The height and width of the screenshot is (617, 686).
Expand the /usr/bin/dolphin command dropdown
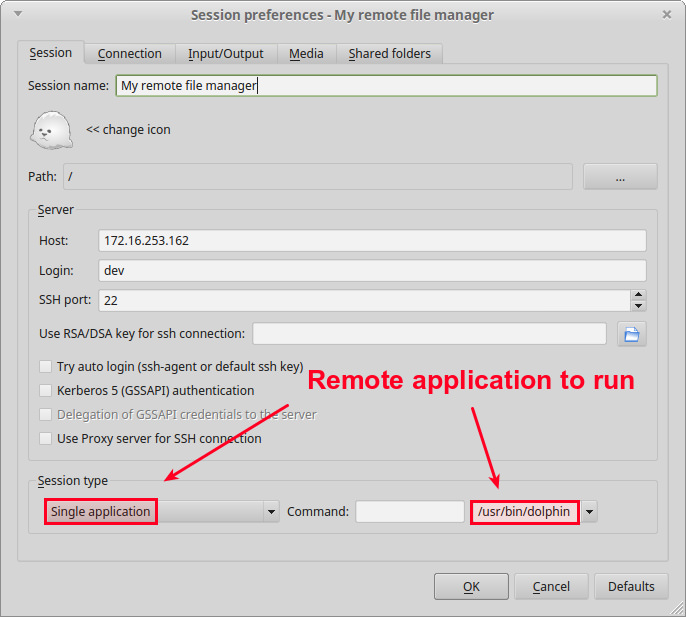click(589, 512)
